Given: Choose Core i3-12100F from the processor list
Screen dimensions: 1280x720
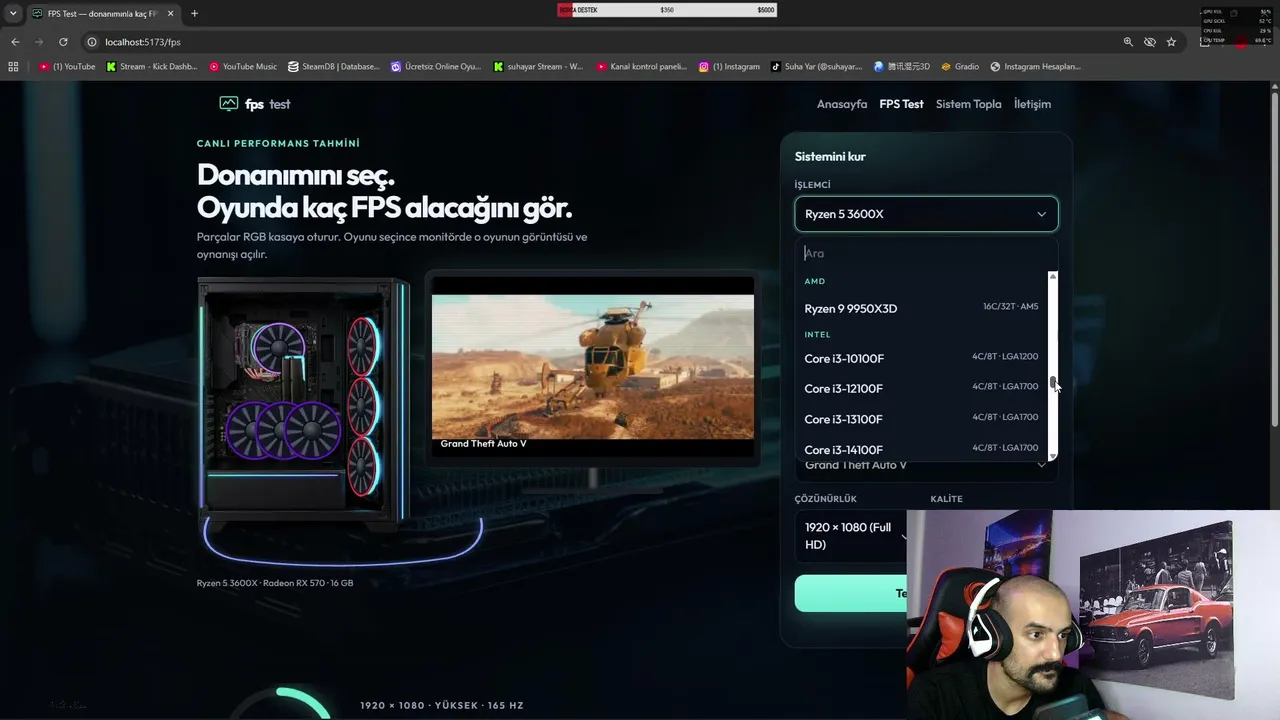Looking at the screenshot, I should (x=921, y=388).
